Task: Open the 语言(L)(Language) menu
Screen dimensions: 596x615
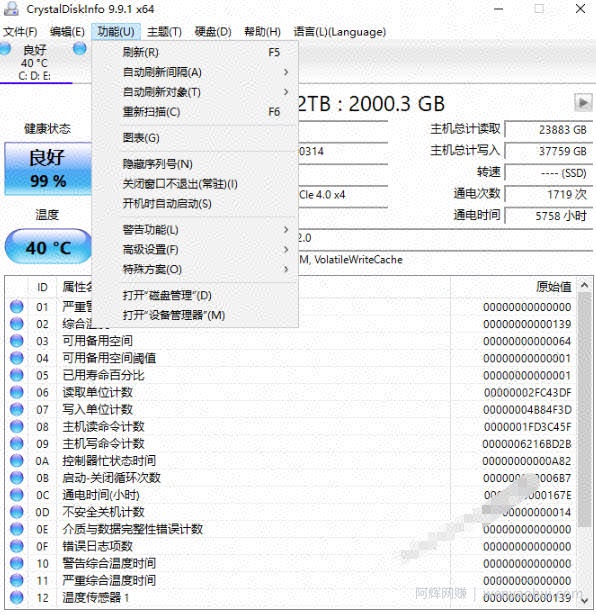Action: click(340, 32)
